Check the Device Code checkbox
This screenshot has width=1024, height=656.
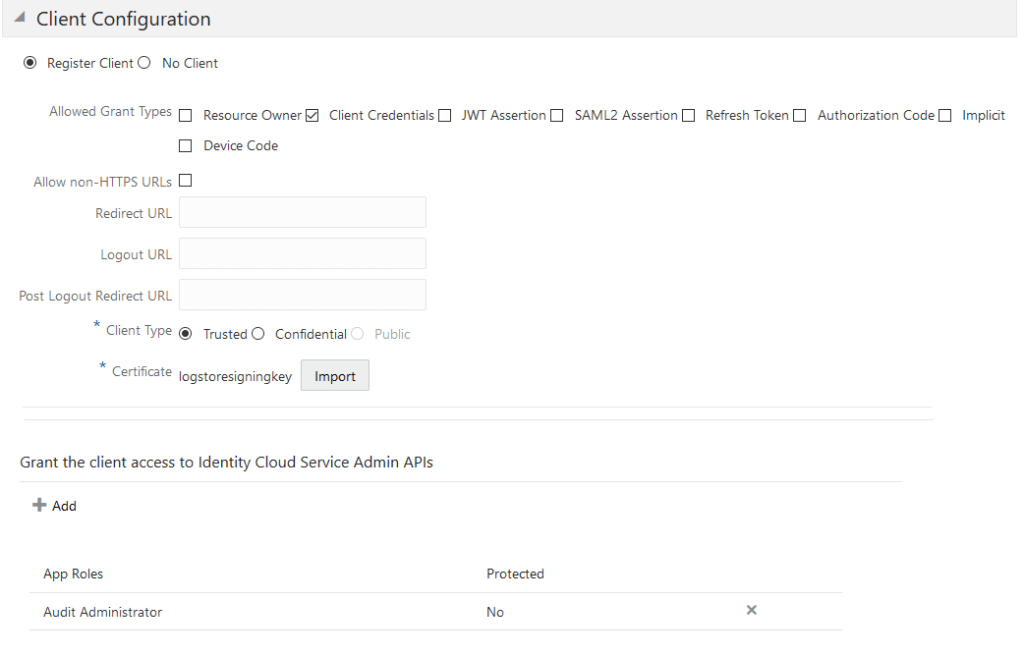tap(185, 146)
